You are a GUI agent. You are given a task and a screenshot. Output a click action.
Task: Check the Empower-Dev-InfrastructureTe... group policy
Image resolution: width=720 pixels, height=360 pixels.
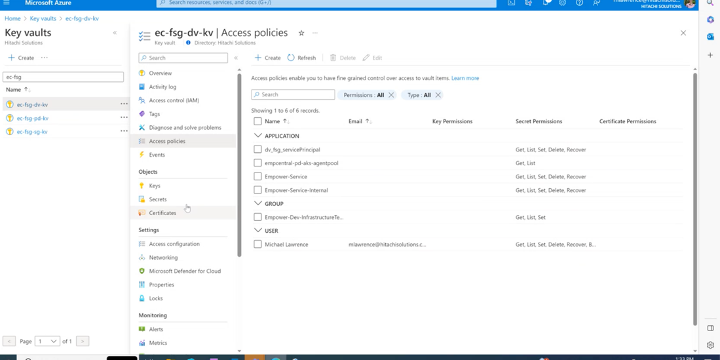click(x=258, y=217)
